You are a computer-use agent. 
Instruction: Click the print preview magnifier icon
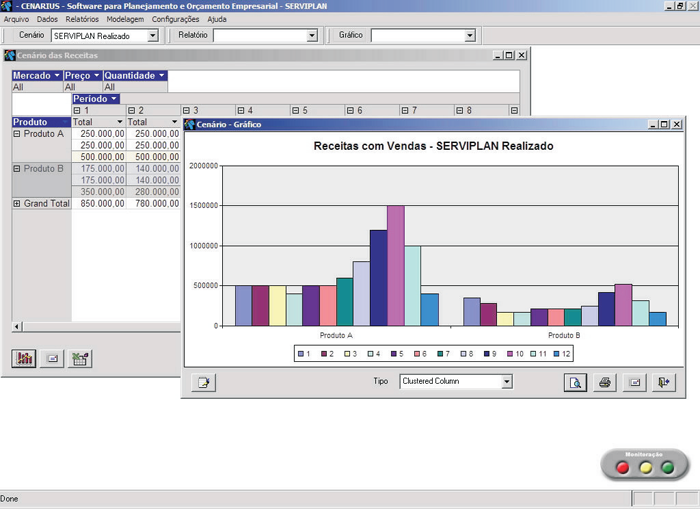pyautogui.click(x=575, y=382)
